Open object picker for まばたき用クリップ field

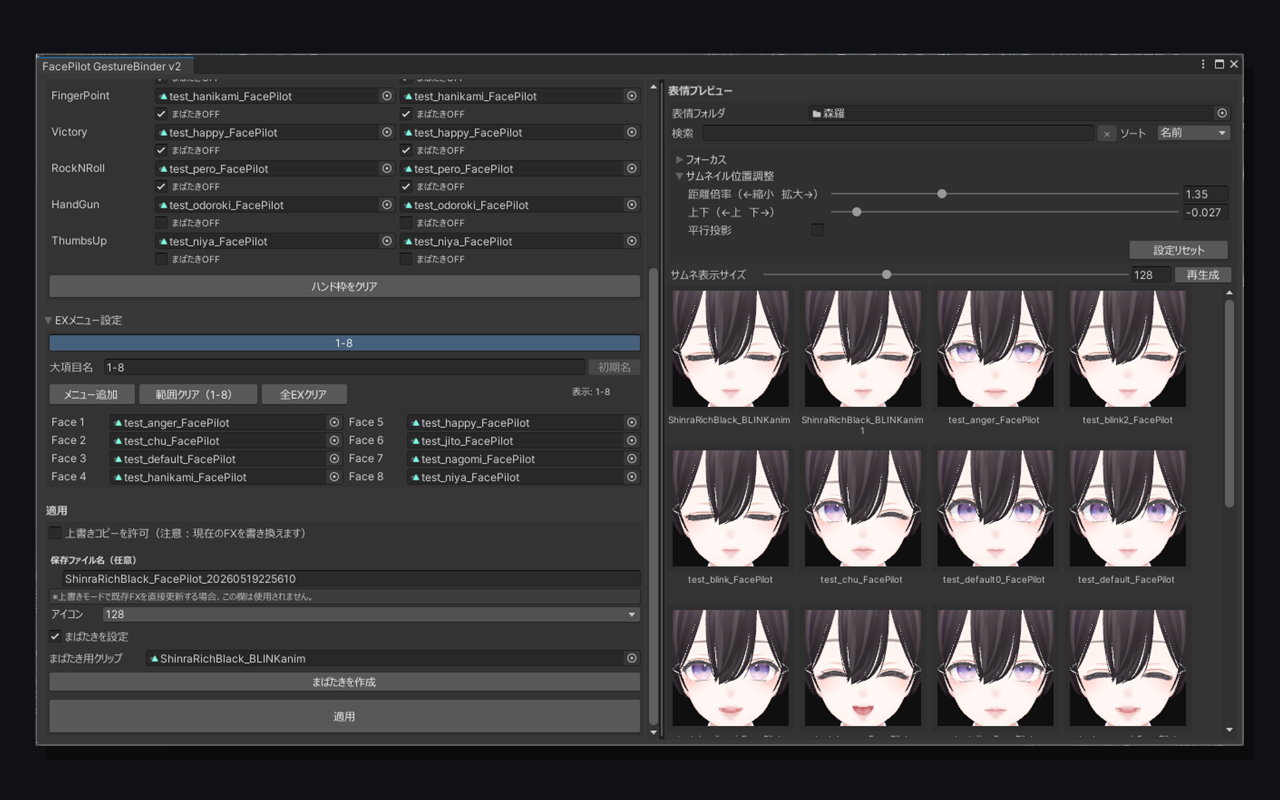(632, 659)
